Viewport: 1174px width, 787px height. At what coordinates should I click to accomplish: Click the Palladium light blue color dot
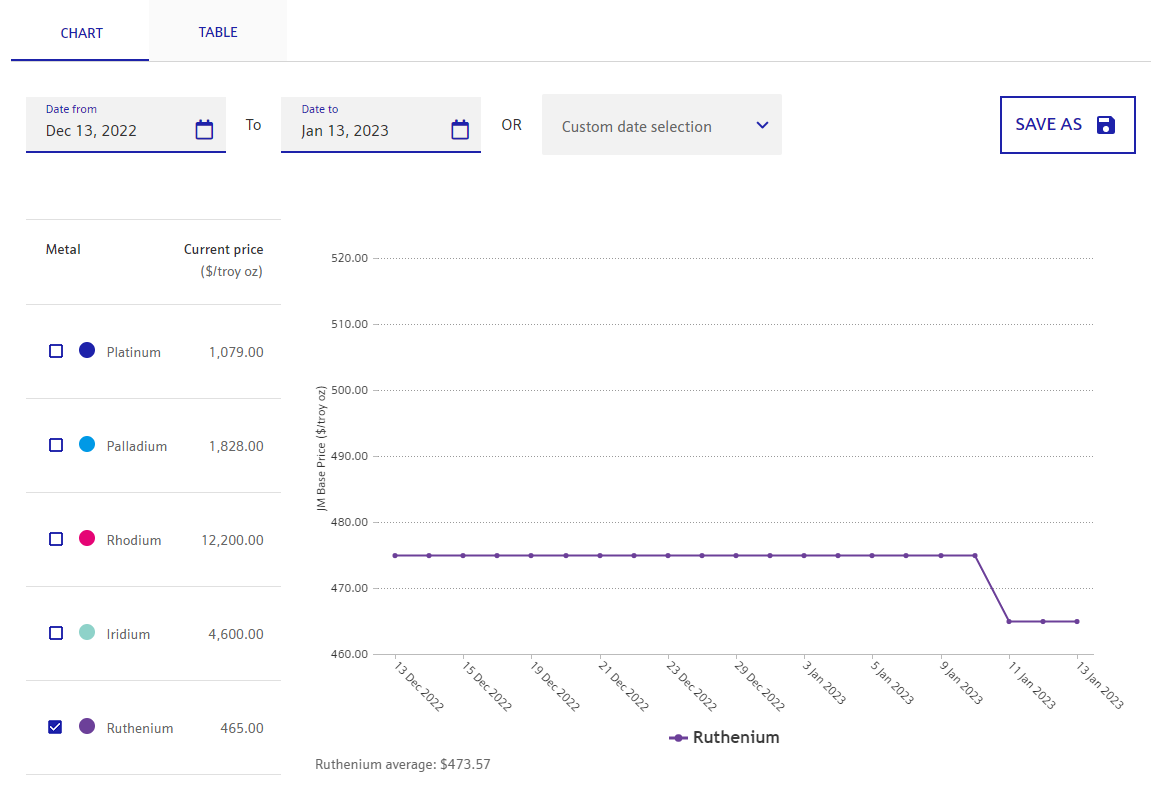click(x=87, y=445)
